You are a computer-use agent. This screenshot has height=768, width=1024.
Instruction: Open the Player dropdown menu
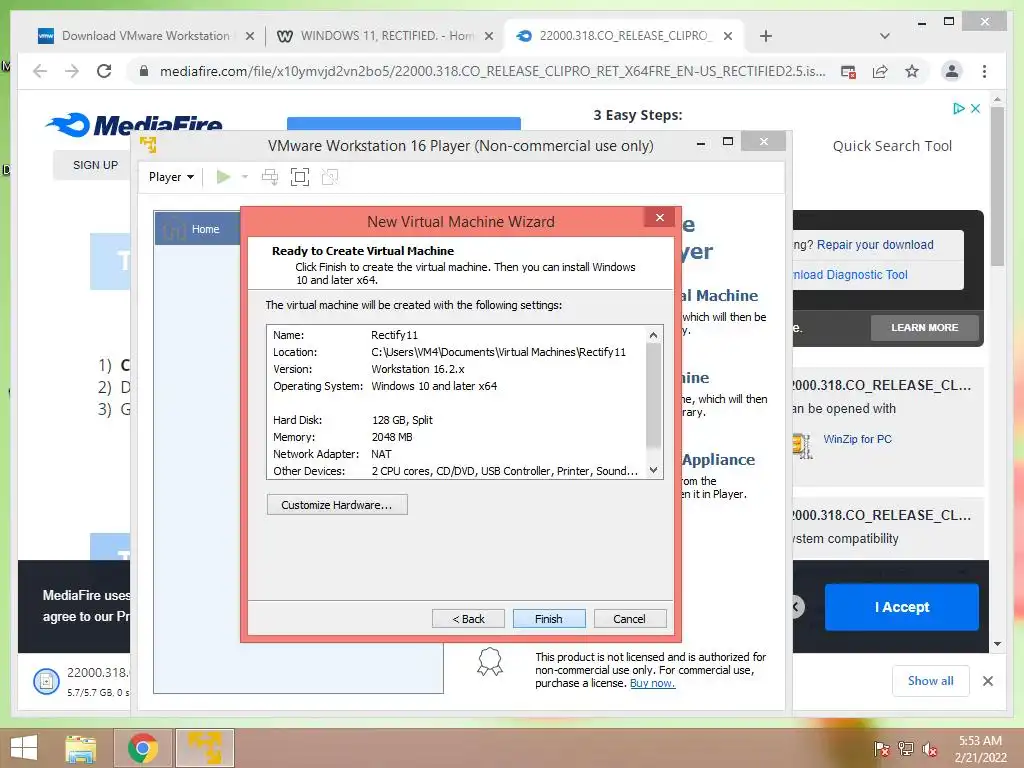coord(171,177)
